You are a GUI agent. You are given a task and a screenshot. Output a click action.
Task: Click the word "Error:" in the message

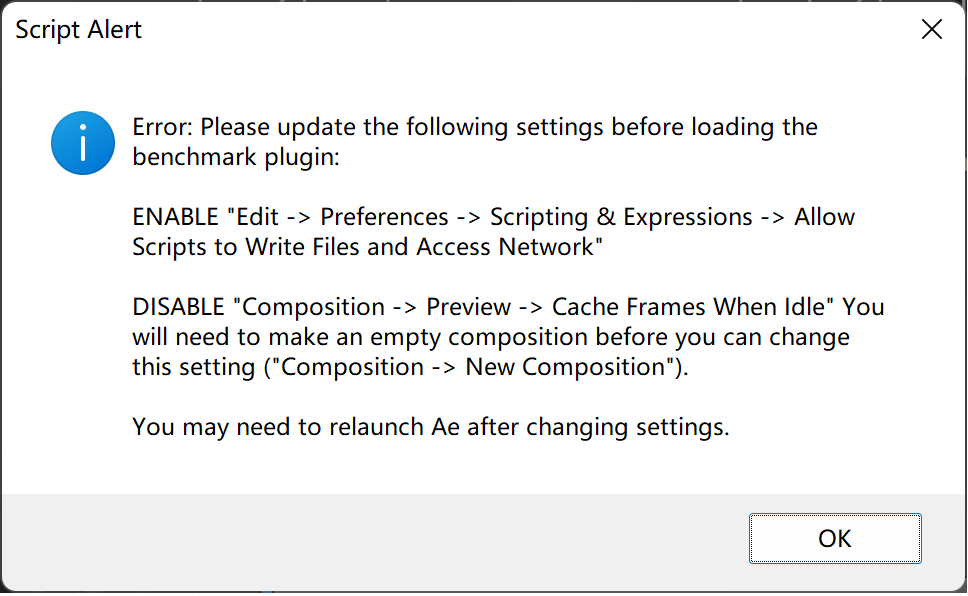pyautogui.click(x=163, y=128)
